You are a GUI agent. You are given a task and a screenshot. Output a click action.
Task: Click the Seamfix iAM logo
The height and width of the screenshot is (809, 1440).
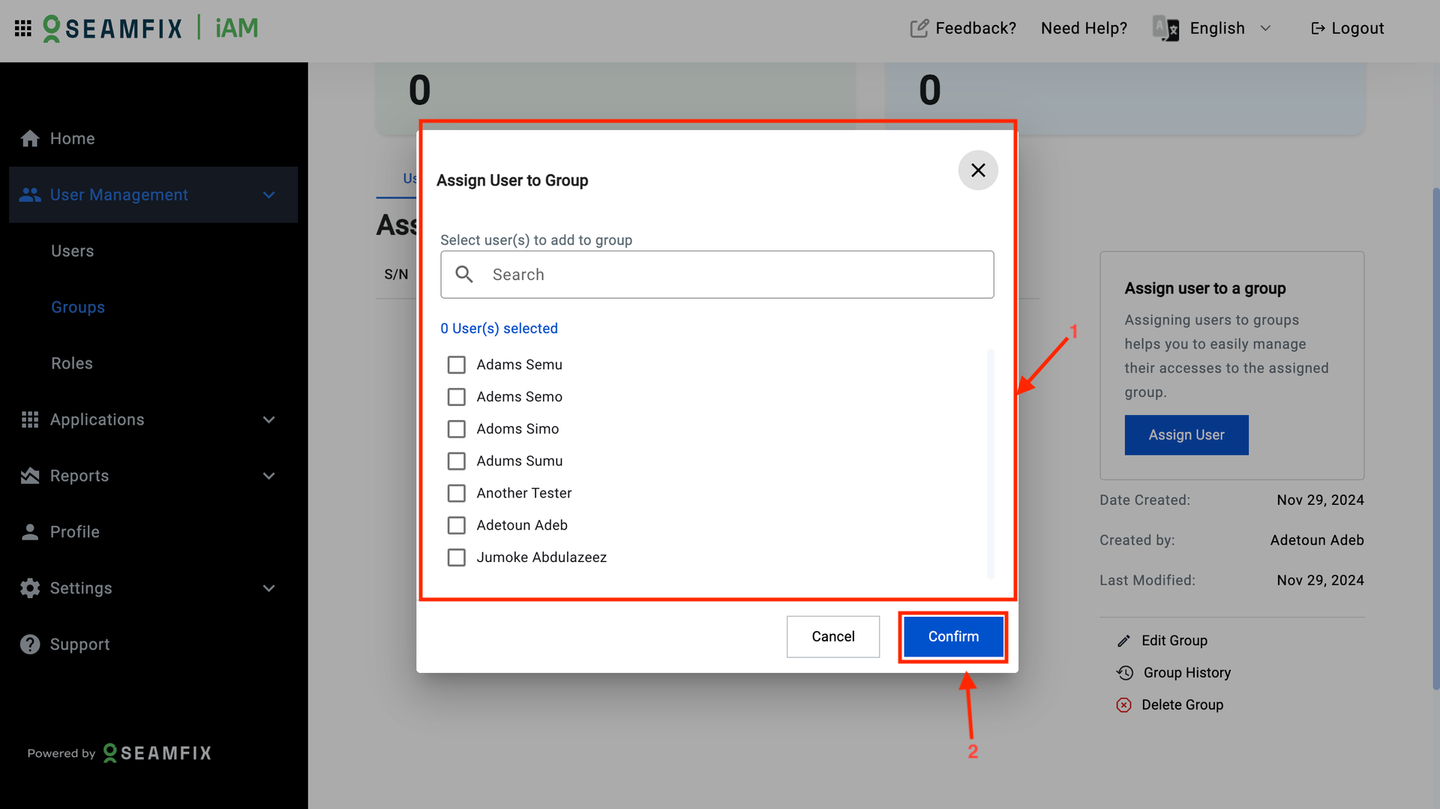[x=150, y=28]
